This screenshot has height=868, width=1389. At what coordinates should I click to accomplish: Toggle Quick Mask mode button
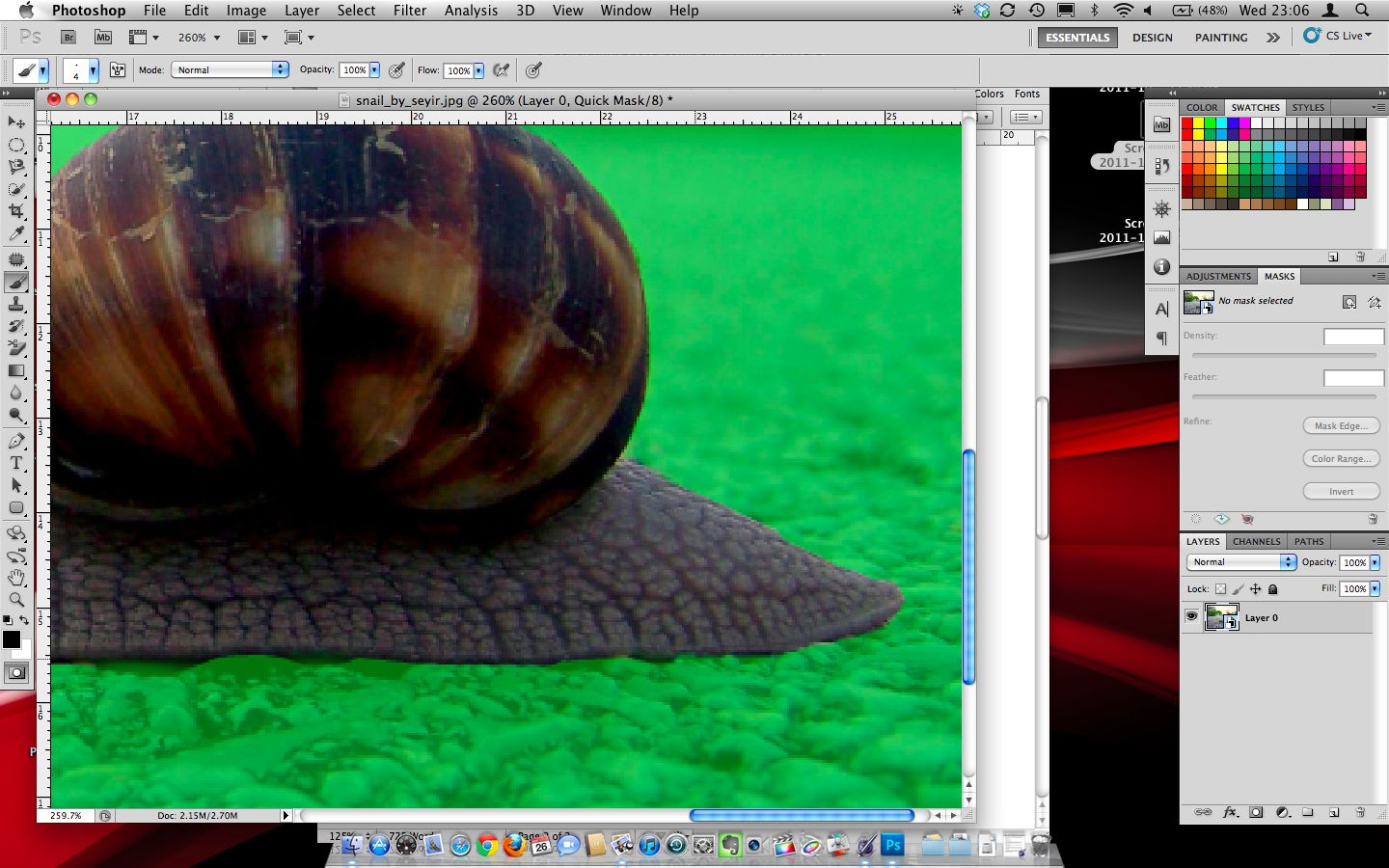(x=16, y=673)
